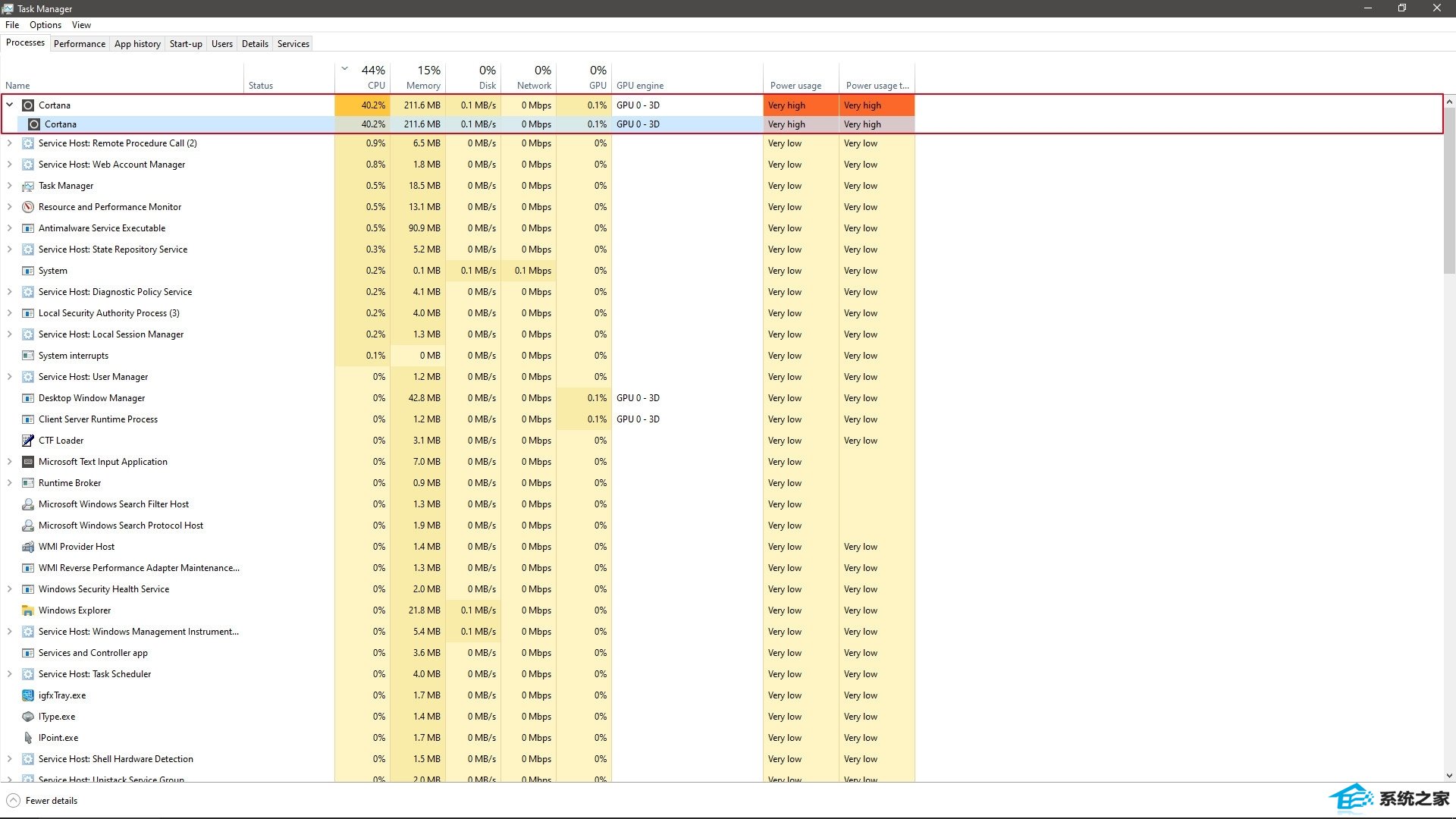Viewport: 1456px width, 819px height.
Task: Expand Local Security Authority Process group
Action: pyautogui.click(x=10, y=313)
